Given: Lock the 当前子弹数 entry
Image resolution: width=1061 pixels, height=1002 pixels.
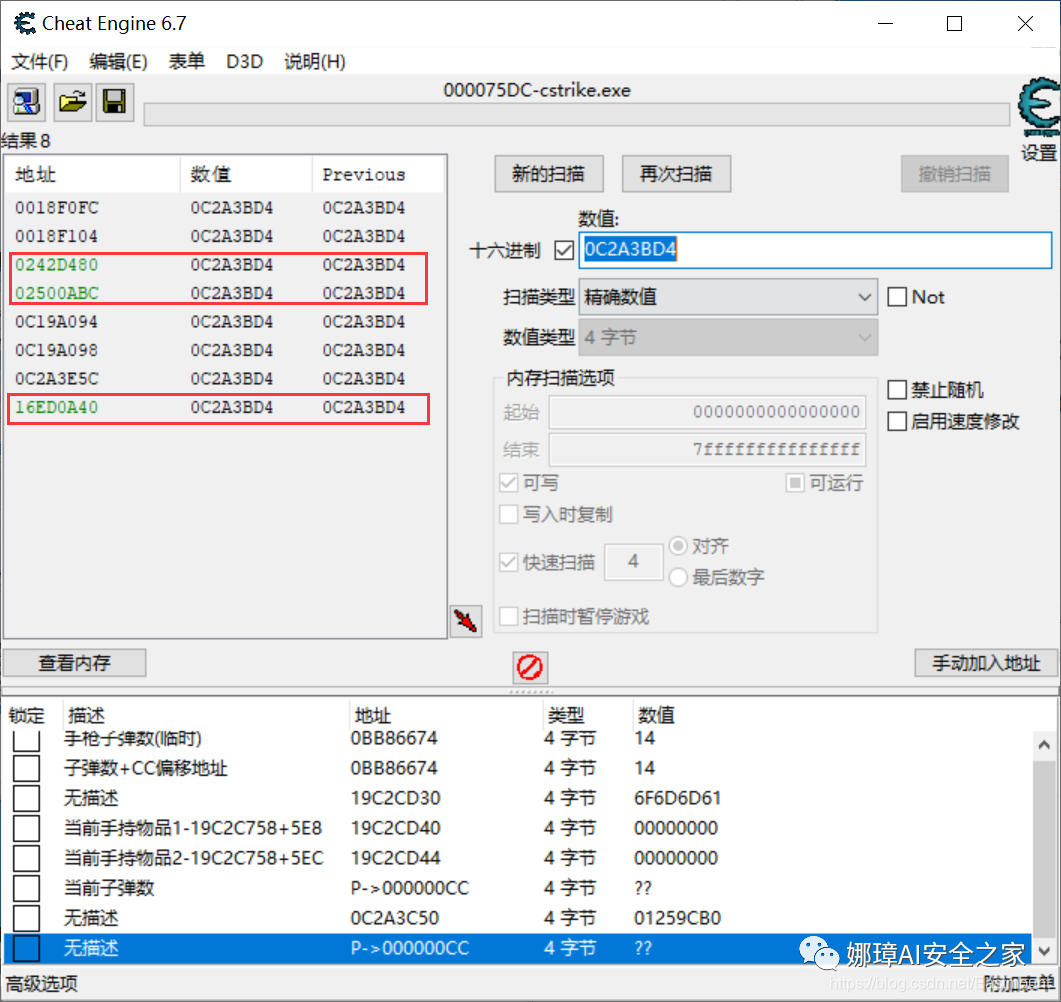Looking at the screenshot, I should tap(26, 888).
